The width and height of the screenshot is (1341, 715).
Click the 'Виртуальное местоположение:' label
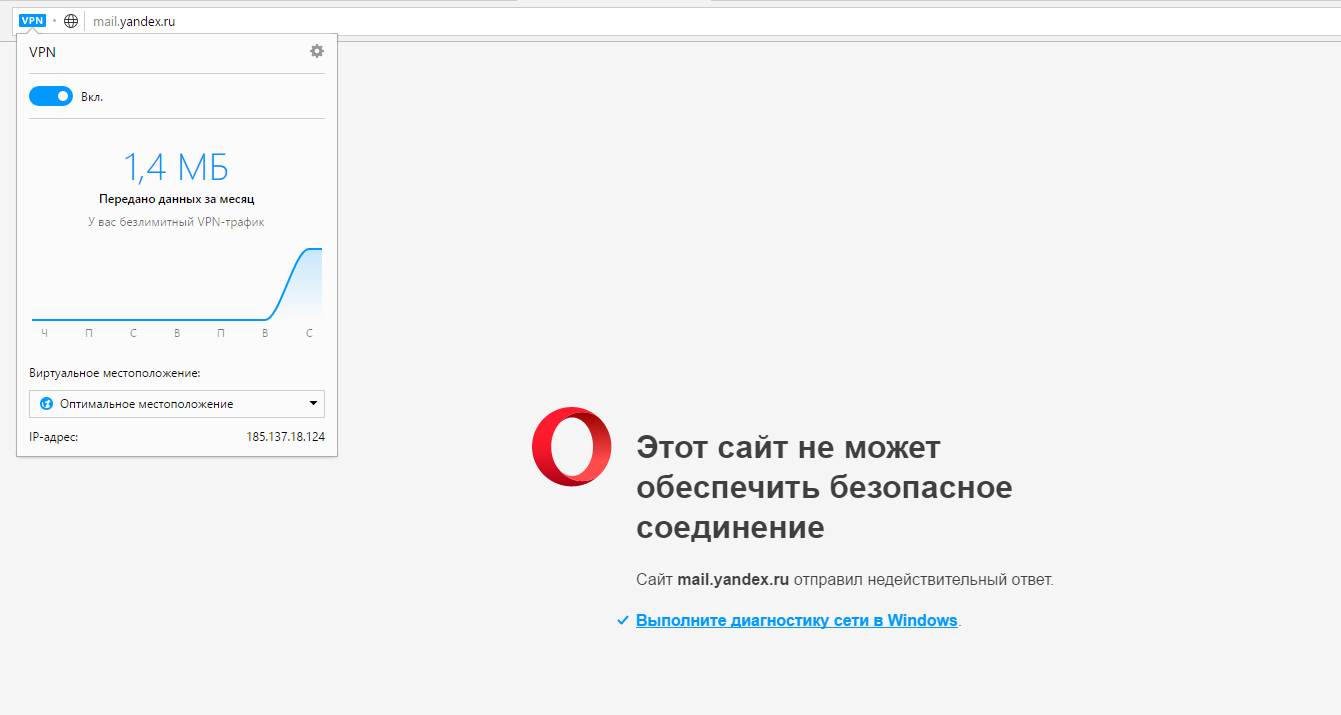pos(115,373)
